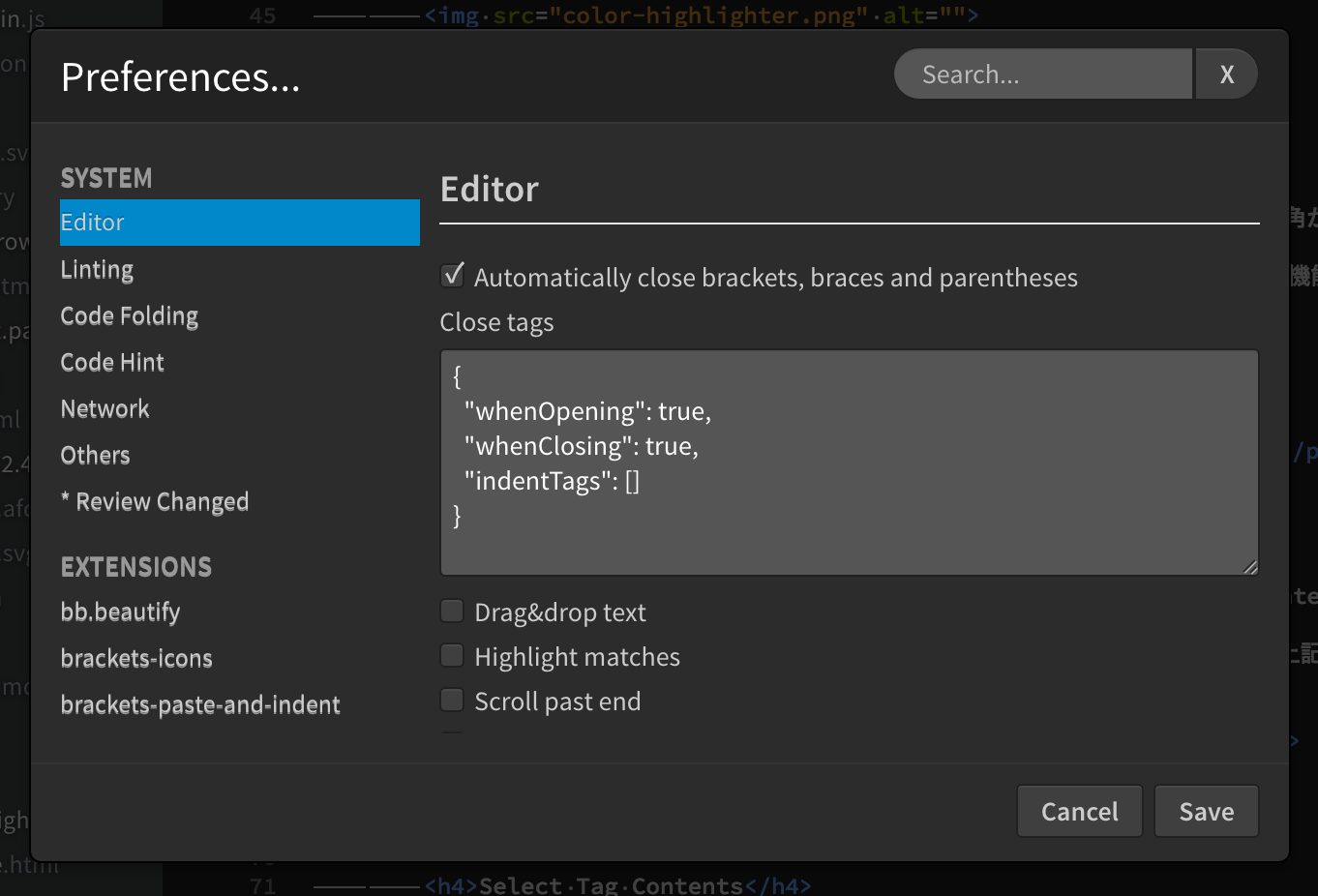Save the preferences
The width and height of the screenshot is (1318, 896).
1206,811
